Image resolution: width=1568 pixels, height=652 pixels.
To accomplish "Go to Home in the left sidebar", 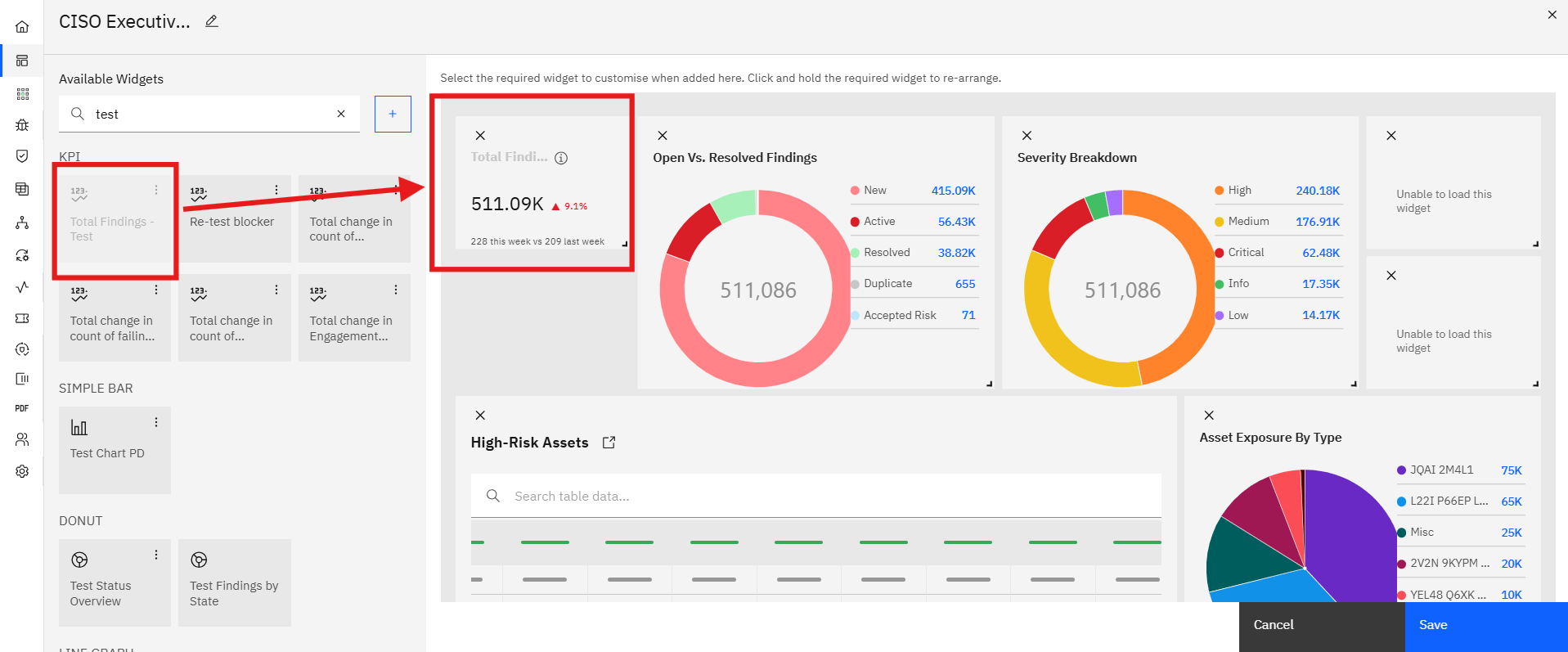I will 22,27.
